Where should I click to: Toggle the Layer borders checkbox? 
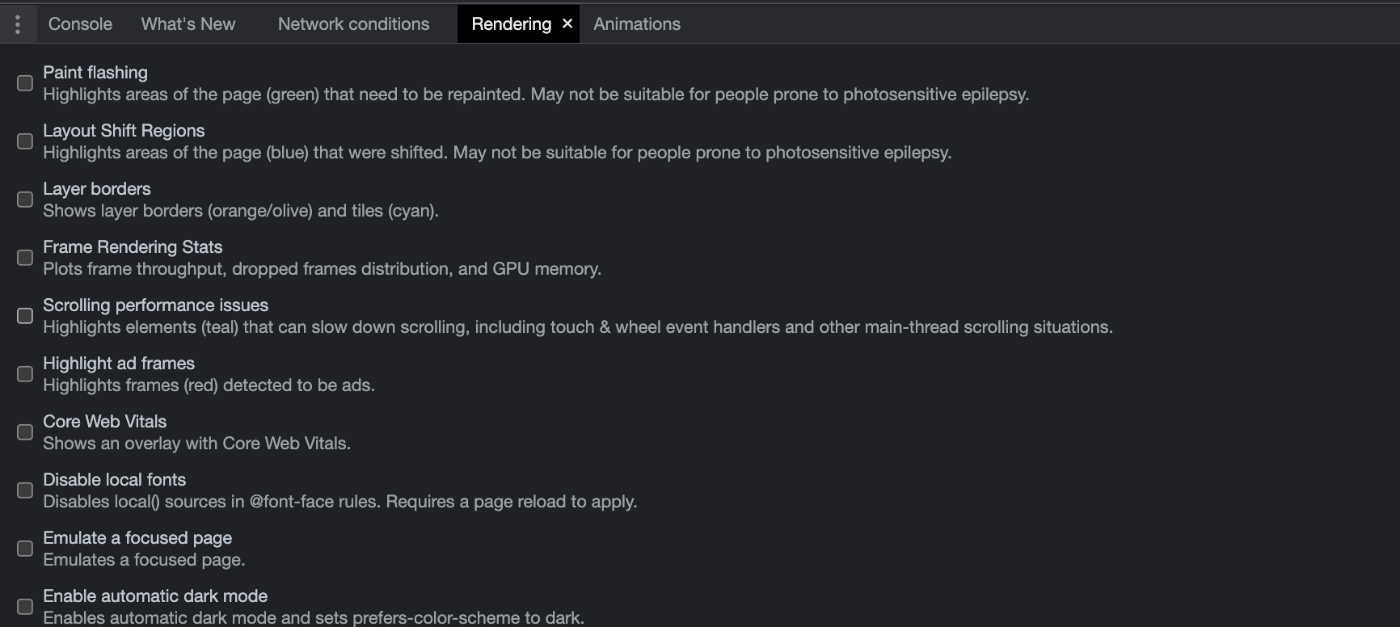coord(25,199)
